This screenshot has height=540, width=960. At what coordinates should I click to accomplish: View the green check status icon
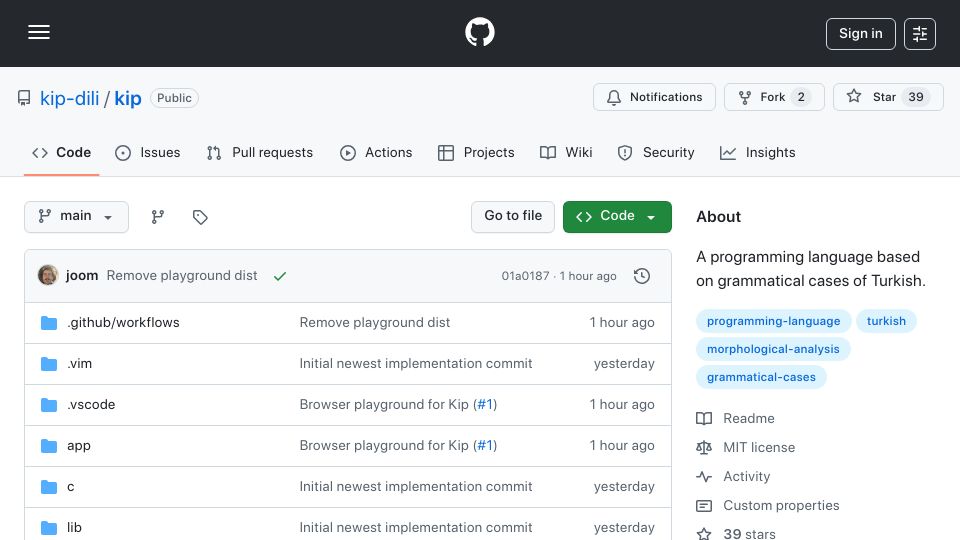pos(280,276)
